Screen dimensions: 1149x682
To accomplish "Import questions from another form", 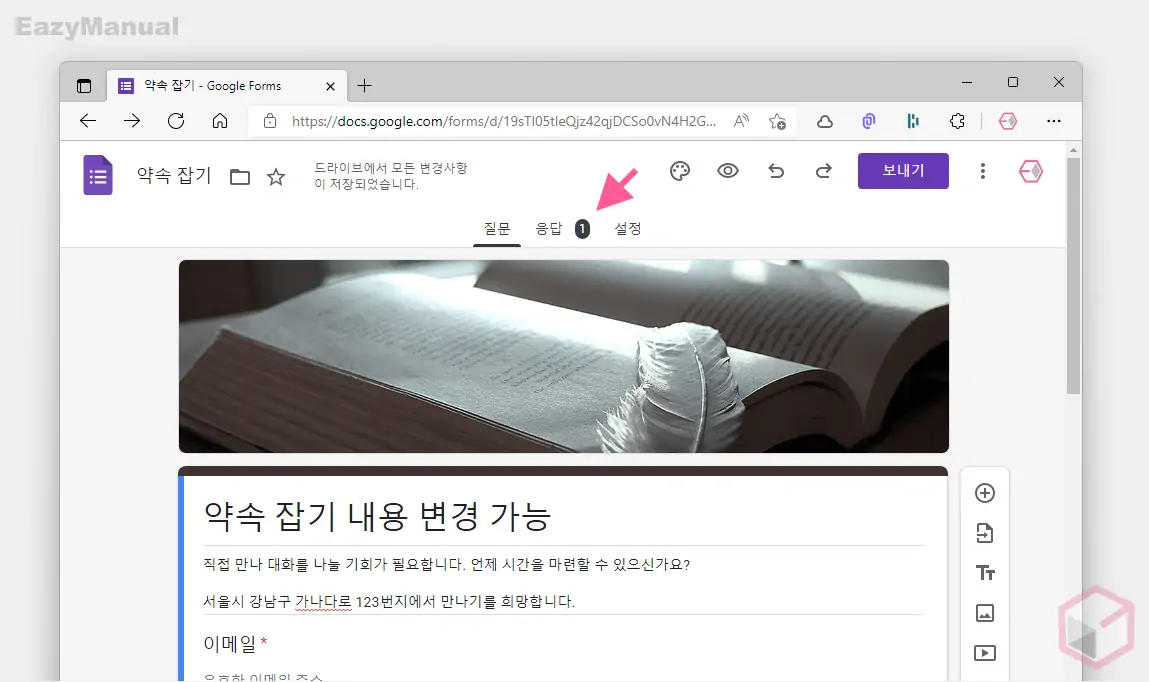I will point(985,533).
